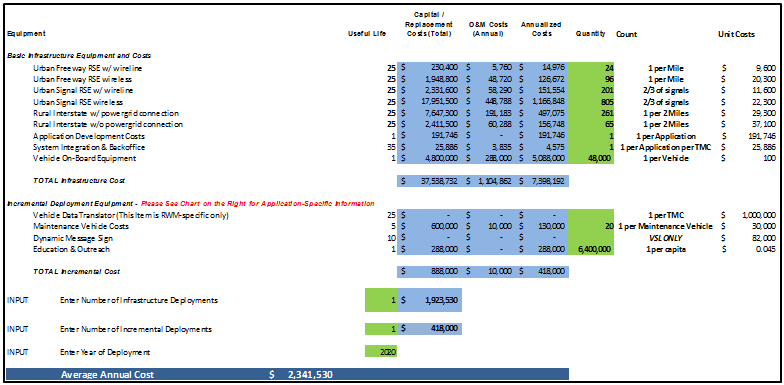
Task: Click quantity cell 24 for Urban Freeway wireline
Action: click(592, 68)
